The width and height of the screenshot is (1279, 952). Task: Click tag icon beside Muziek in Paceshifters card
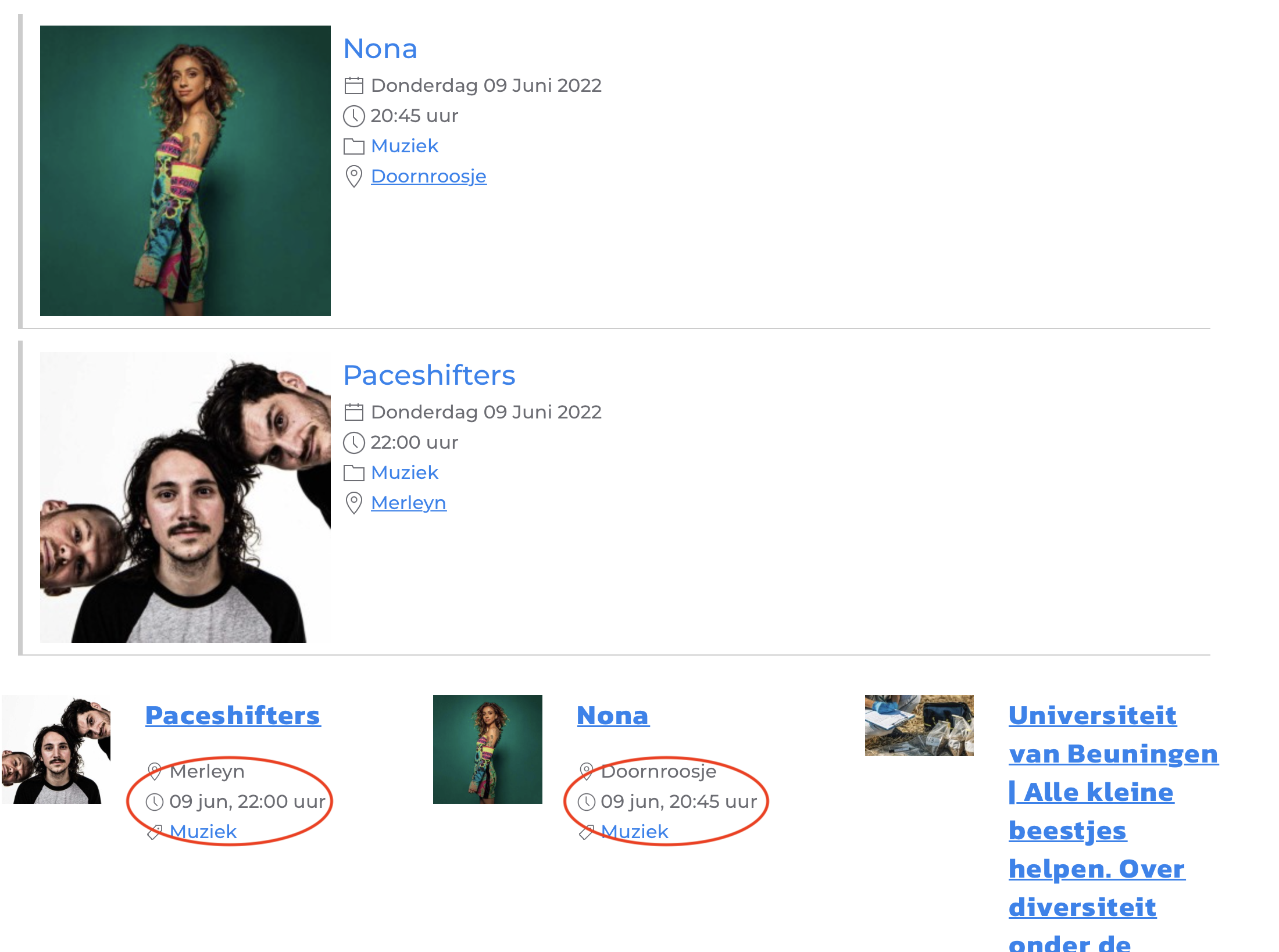tap(154, 832)
